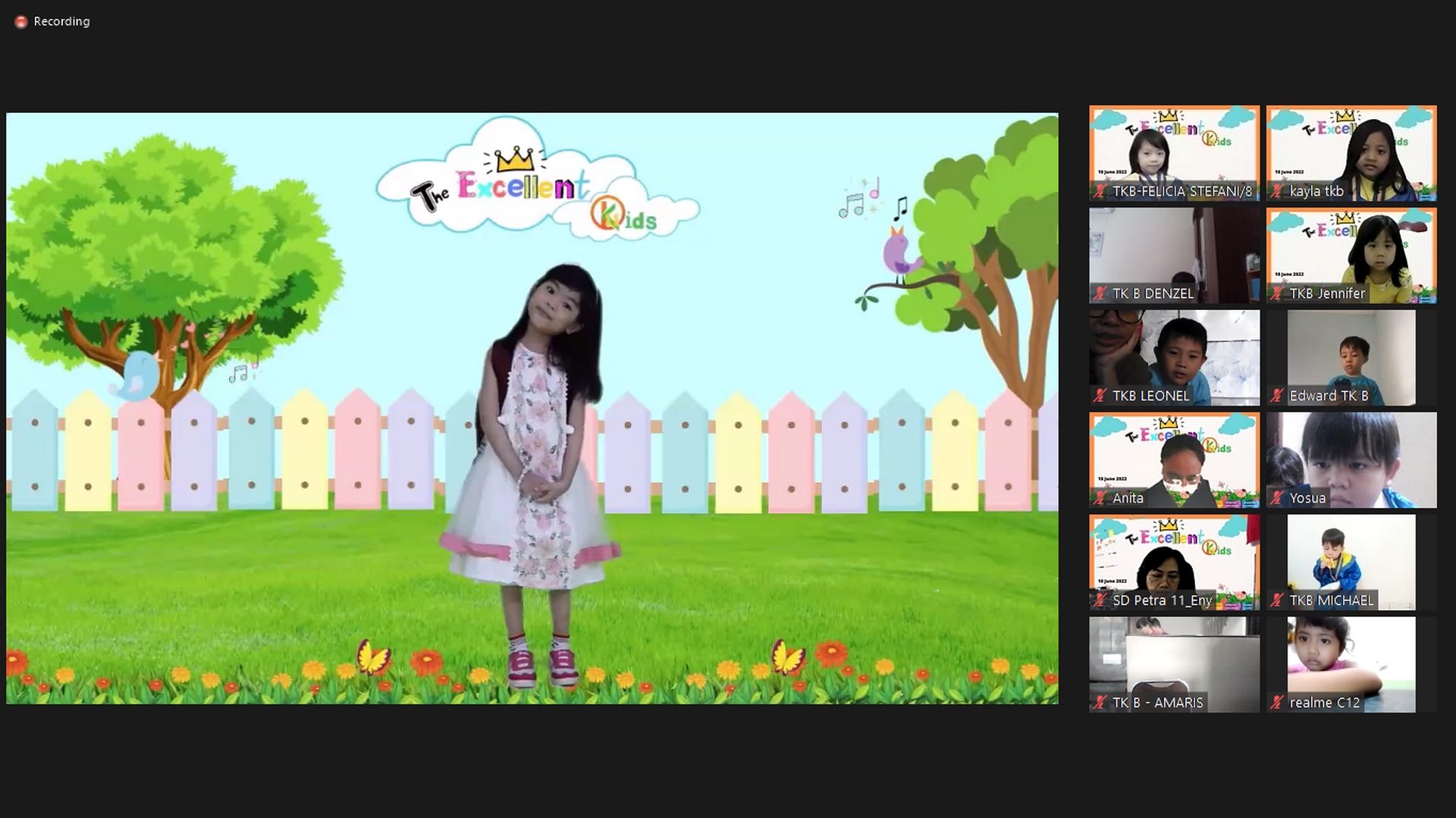This screenshot has height=818, width=1456.
Task: Click muted mic icon beside TKB LEONEL
Action: pyautogui.click(x=1100, y=396)
